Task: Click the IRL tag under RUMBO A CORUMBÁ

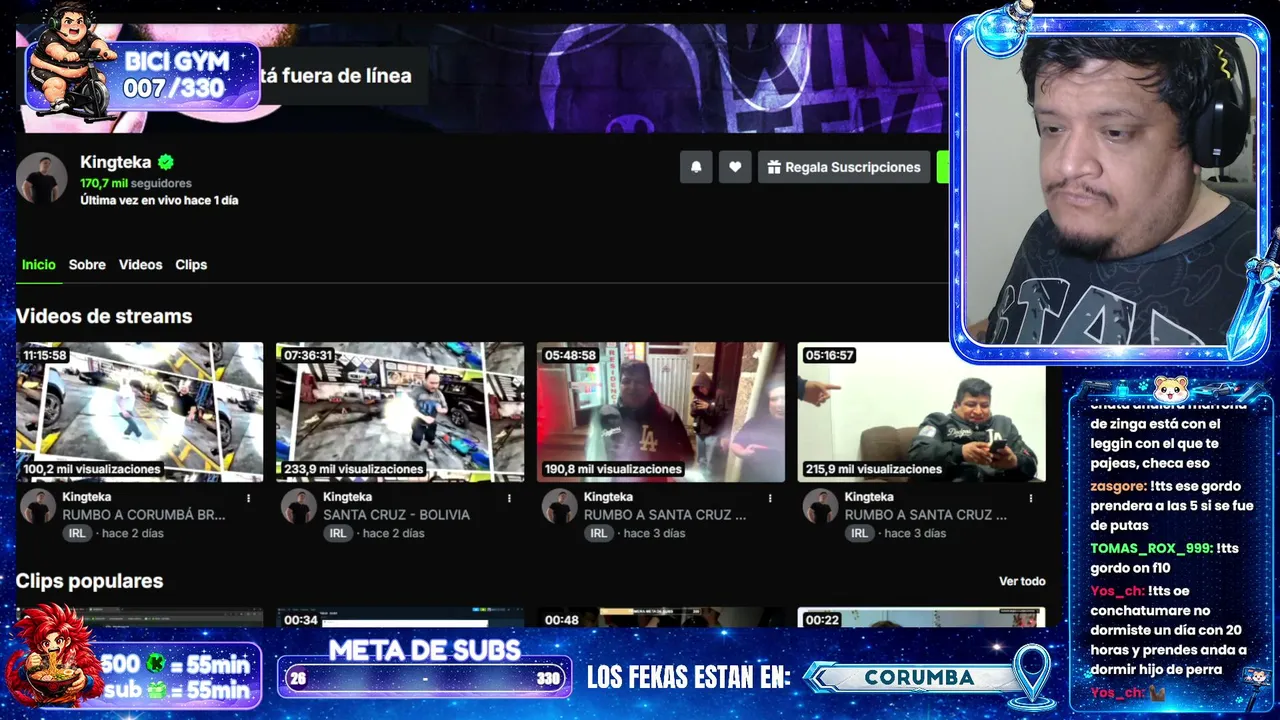Action: (77, 533)
